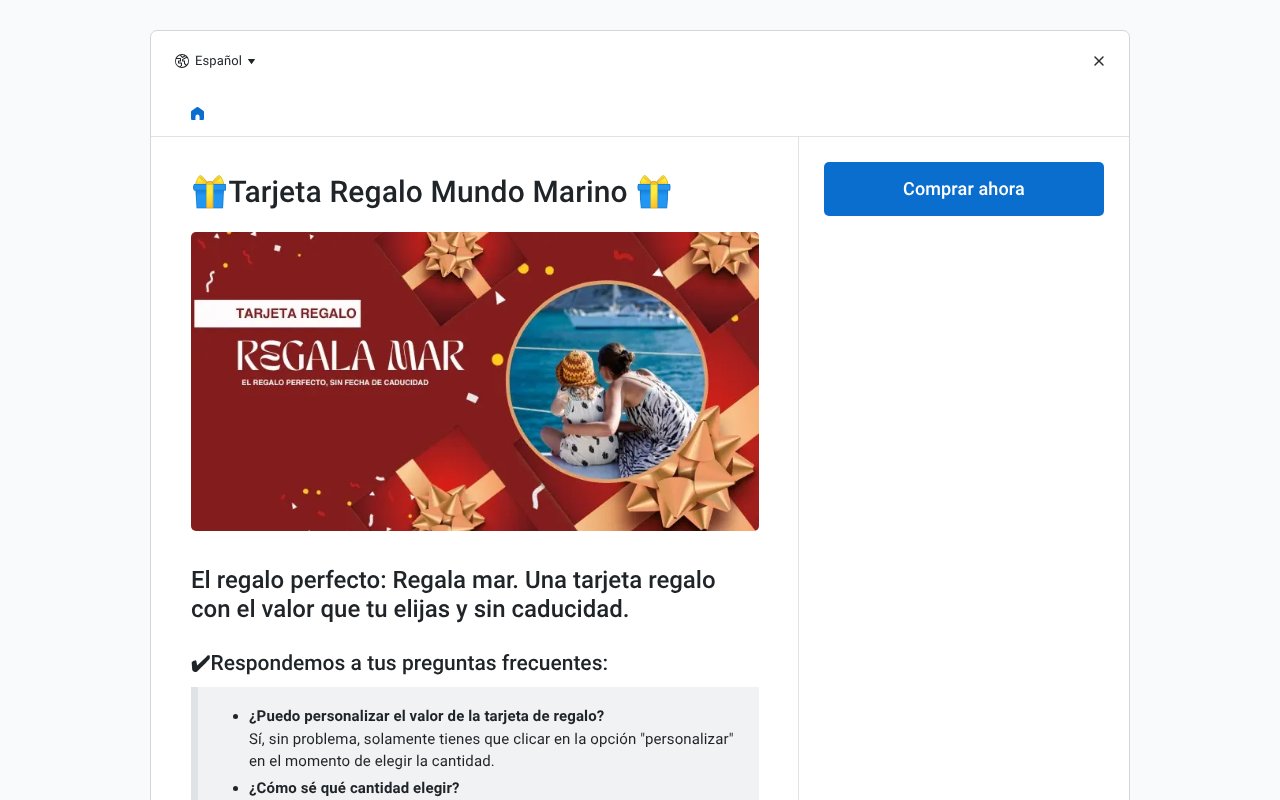This screenshot has width=1280, height=800.
Task: Click the globe language icon
Action: point(182,61)
